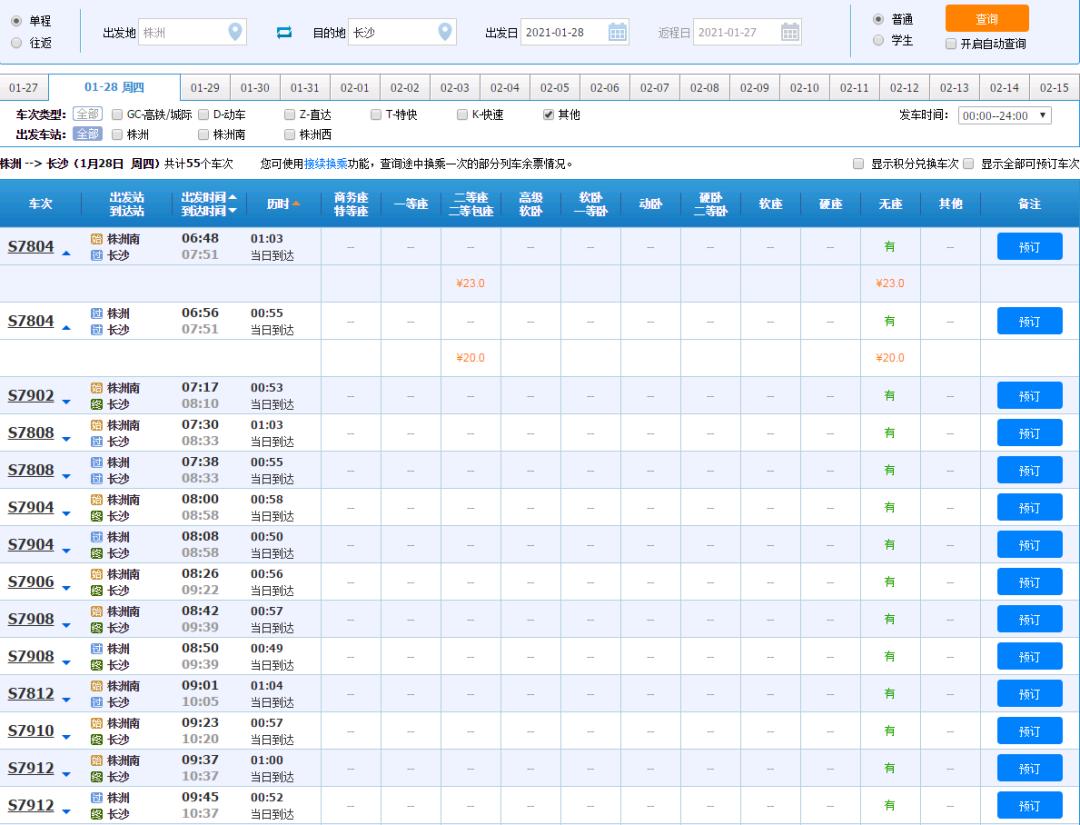The height and width of the screenshot is (825, 1080).
Task: Expand price details arrow for S7812
Action: 66,700
